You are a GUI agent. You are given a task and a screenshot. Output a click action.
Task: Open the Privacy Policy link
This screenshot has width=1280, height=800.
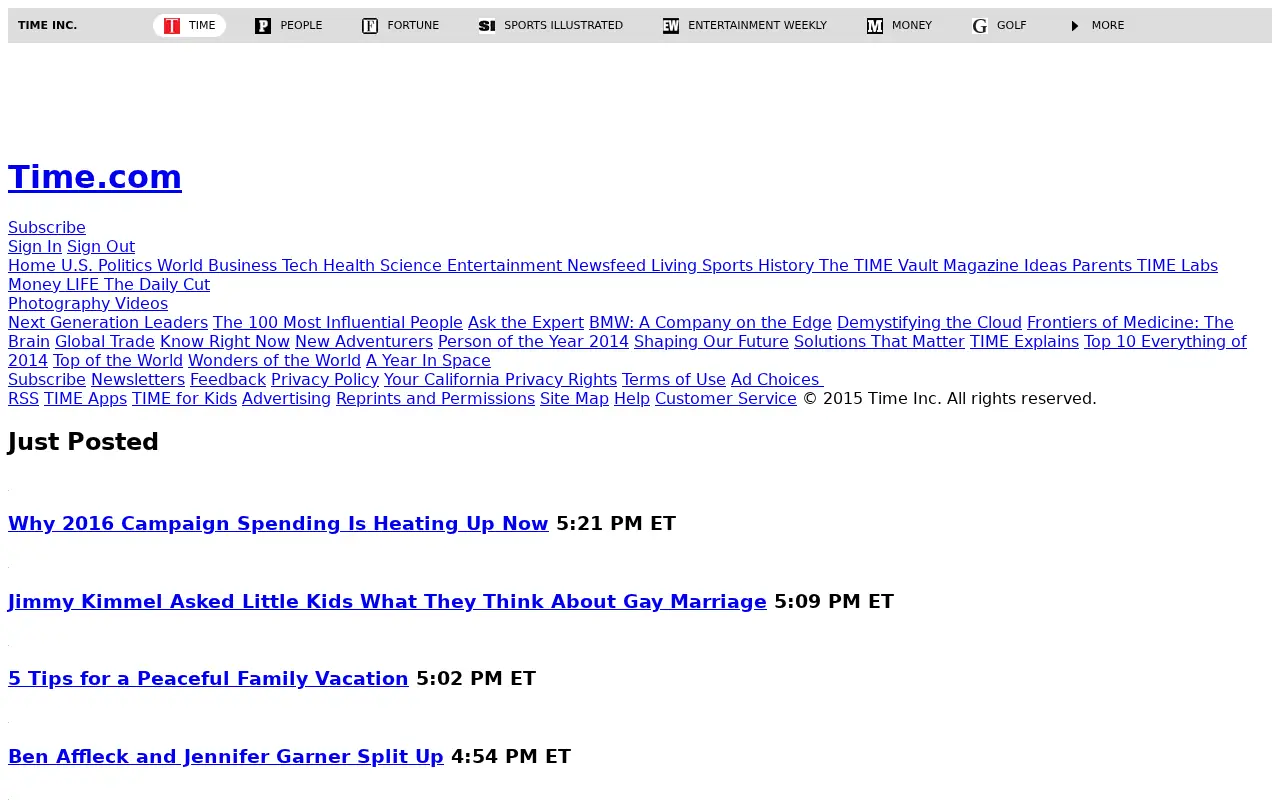click(325, 380)
